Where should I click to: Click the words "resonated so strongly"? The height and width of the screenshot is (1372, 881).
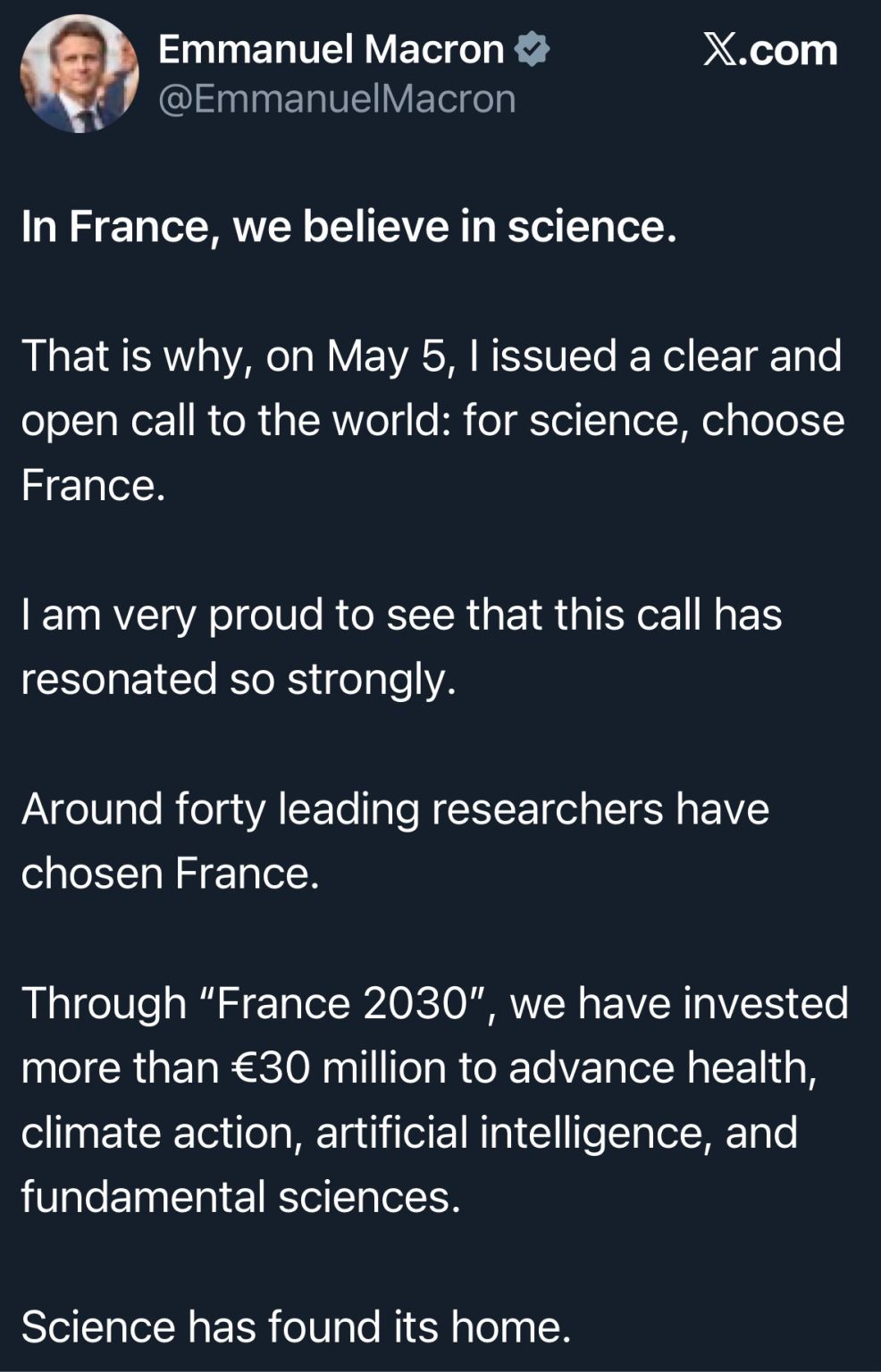[x=238, y=680]
